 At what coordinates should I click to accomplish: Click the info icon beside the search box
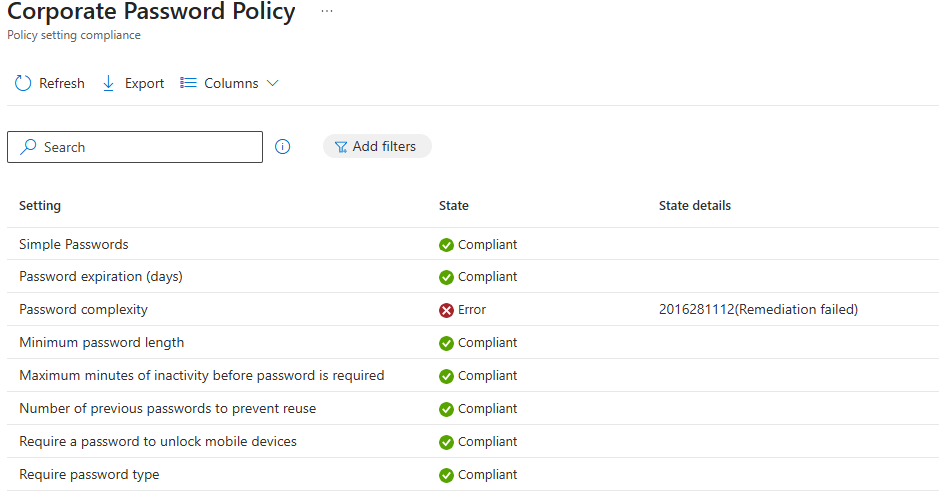[x=283, y=147]
